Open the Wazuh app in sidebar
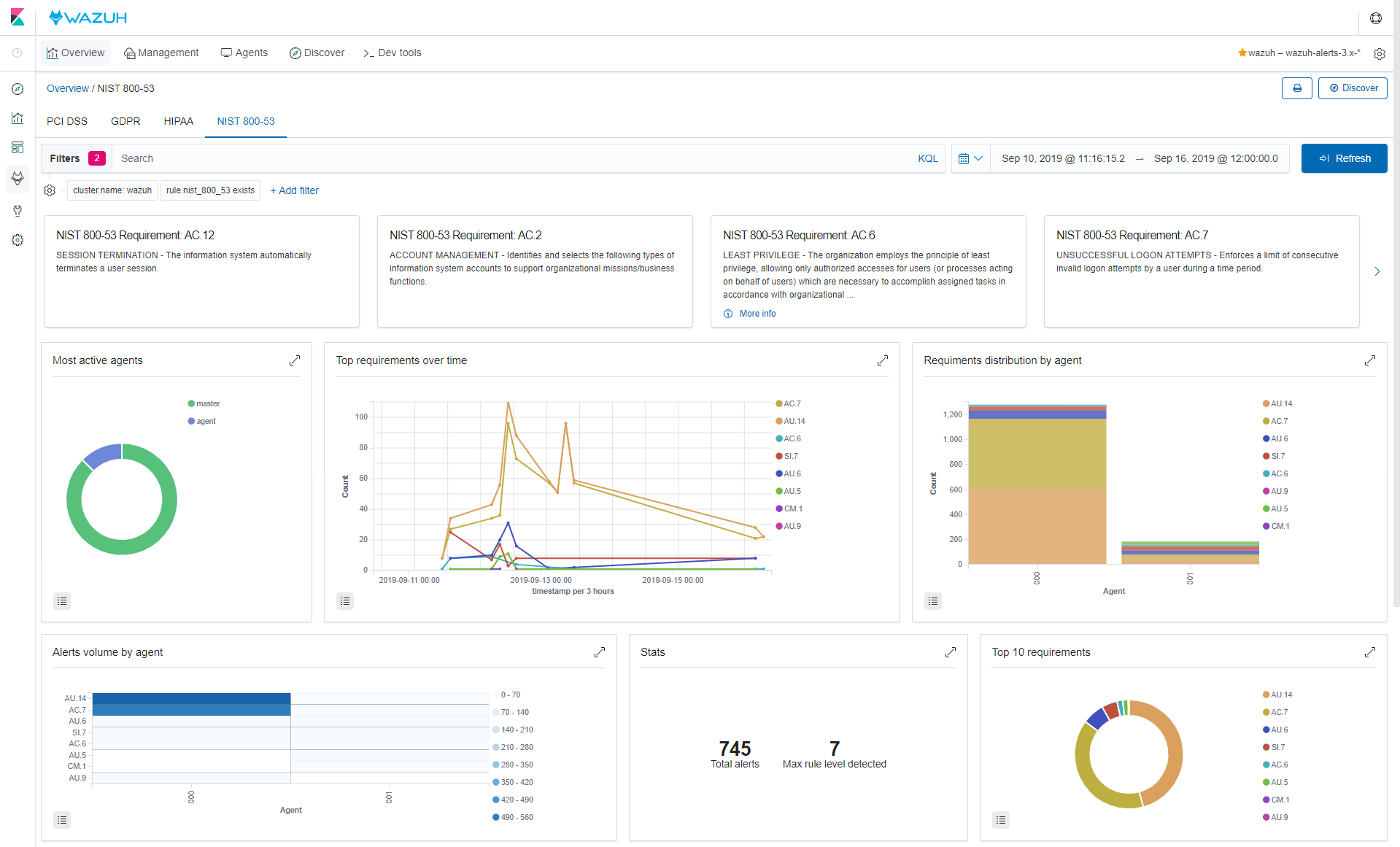 pos(18,178)
